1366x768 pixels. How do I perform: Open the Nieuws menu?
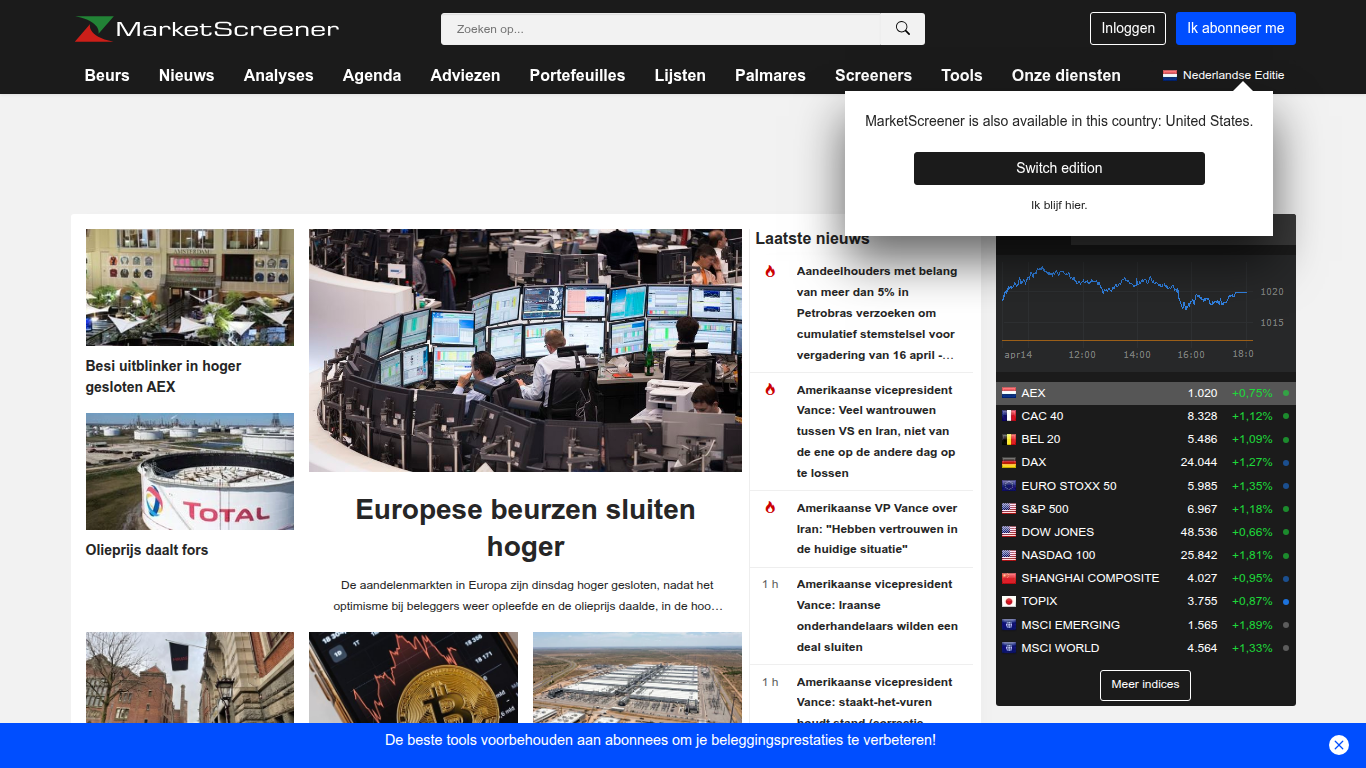click(x=187, y=75)
